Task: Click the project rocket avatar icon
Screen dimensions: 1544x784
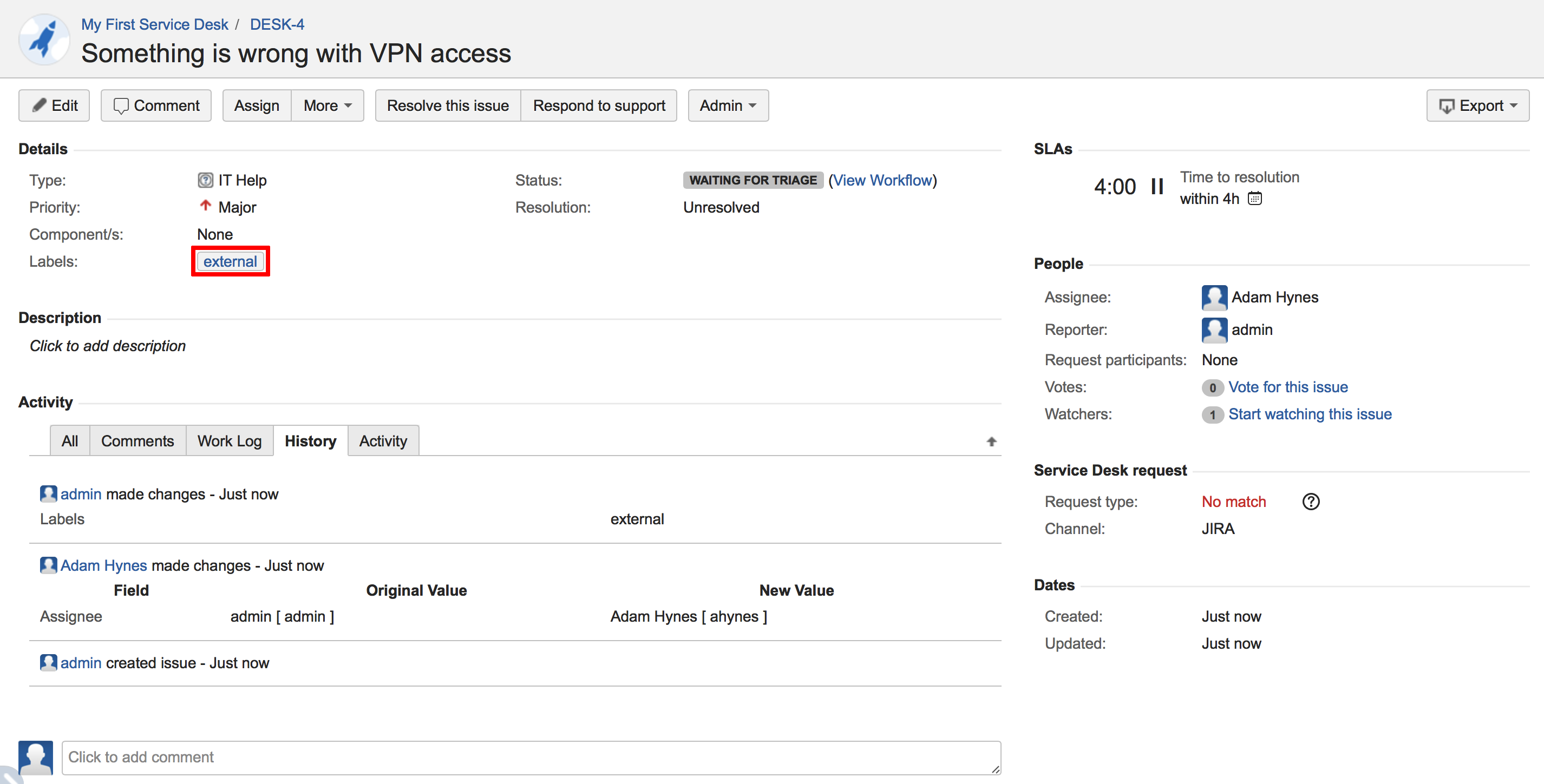Action: pos(44,39)
